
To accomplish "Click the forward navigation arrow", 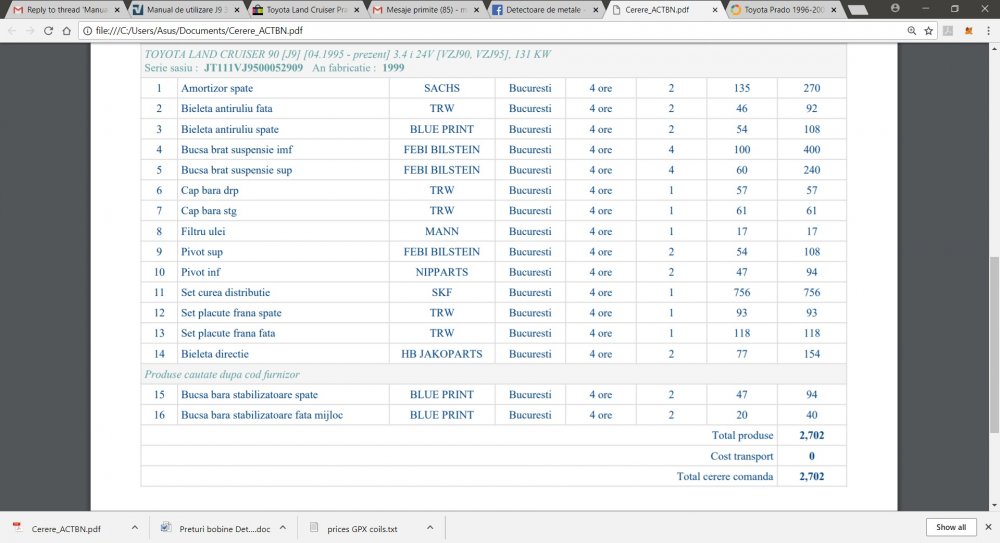I will coord(30,31).
